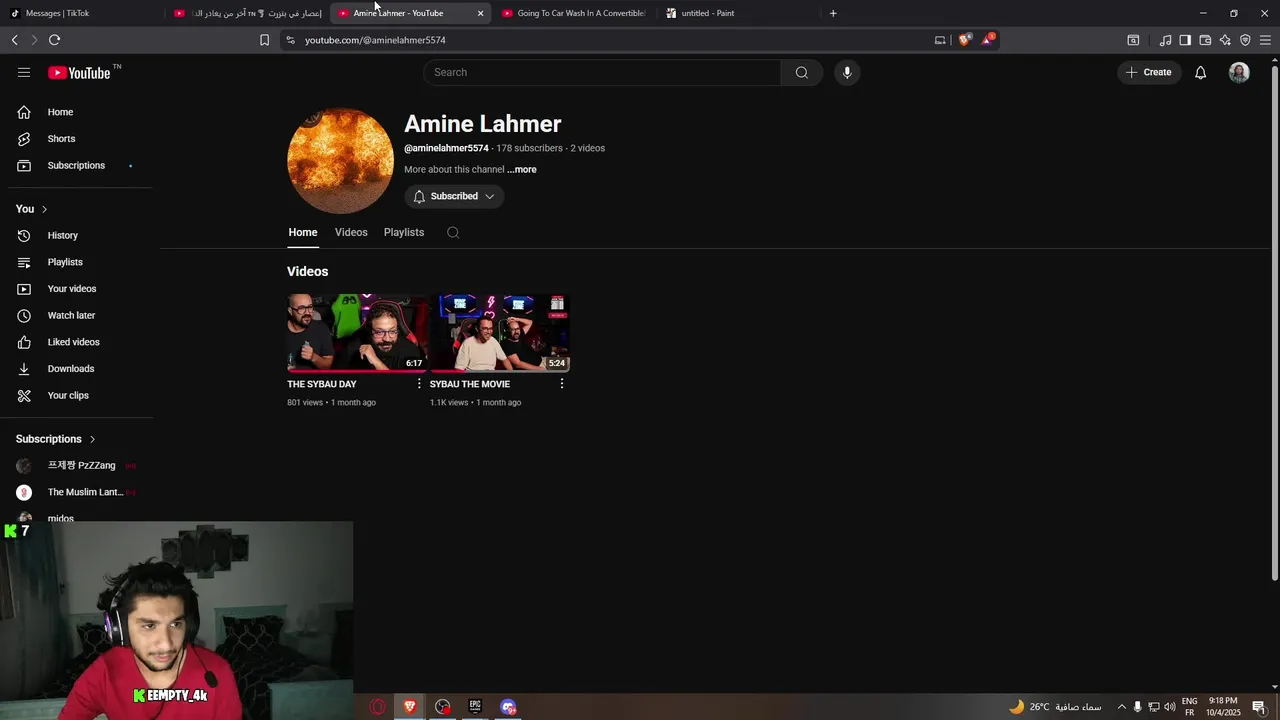Toggle Brave sidebar panel icon
The height and width of the screenshot is (720, 1280).
[1185, 40]
